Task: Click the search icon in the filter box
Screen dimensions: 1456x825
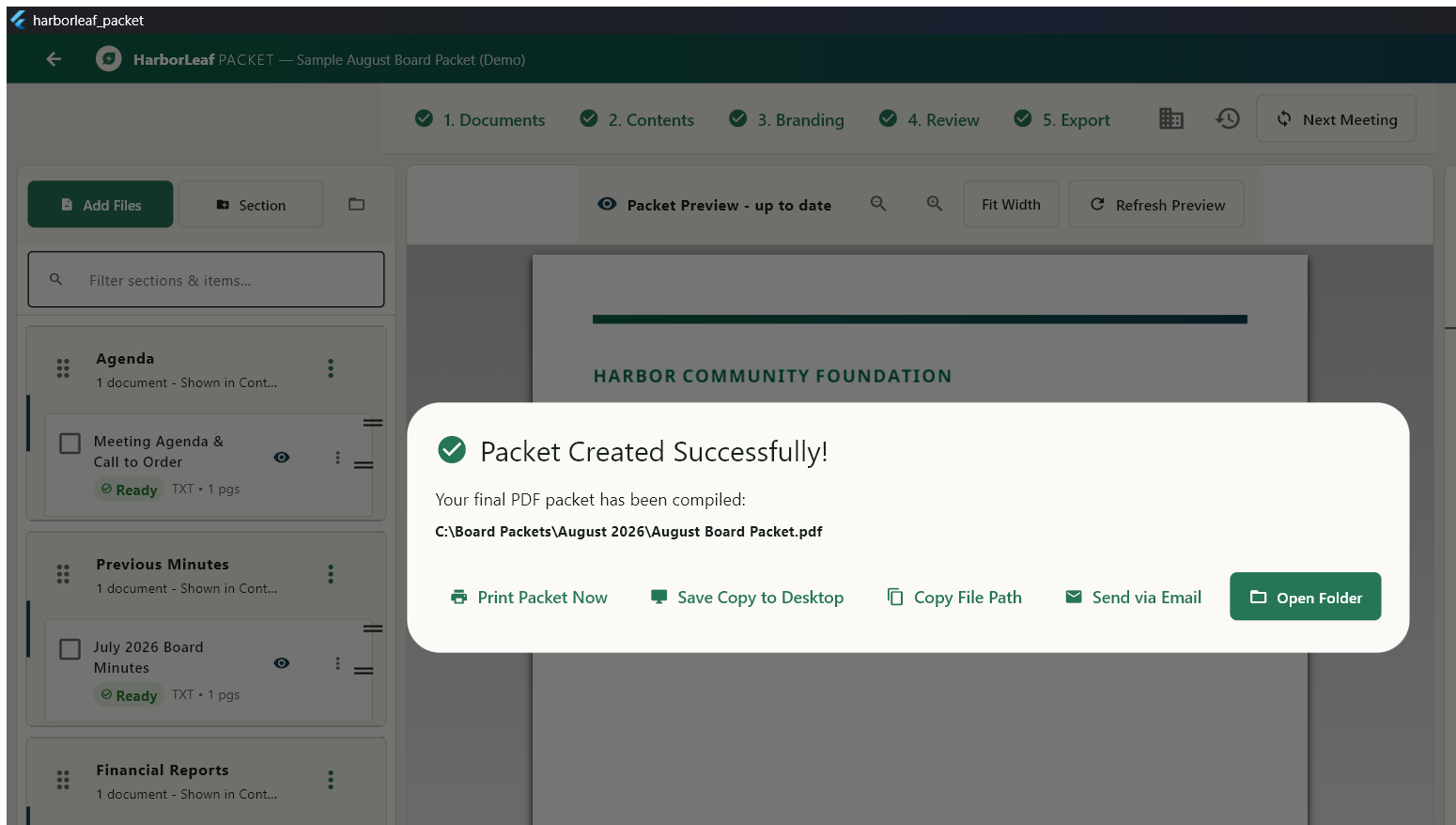Action: coord(56,280)
